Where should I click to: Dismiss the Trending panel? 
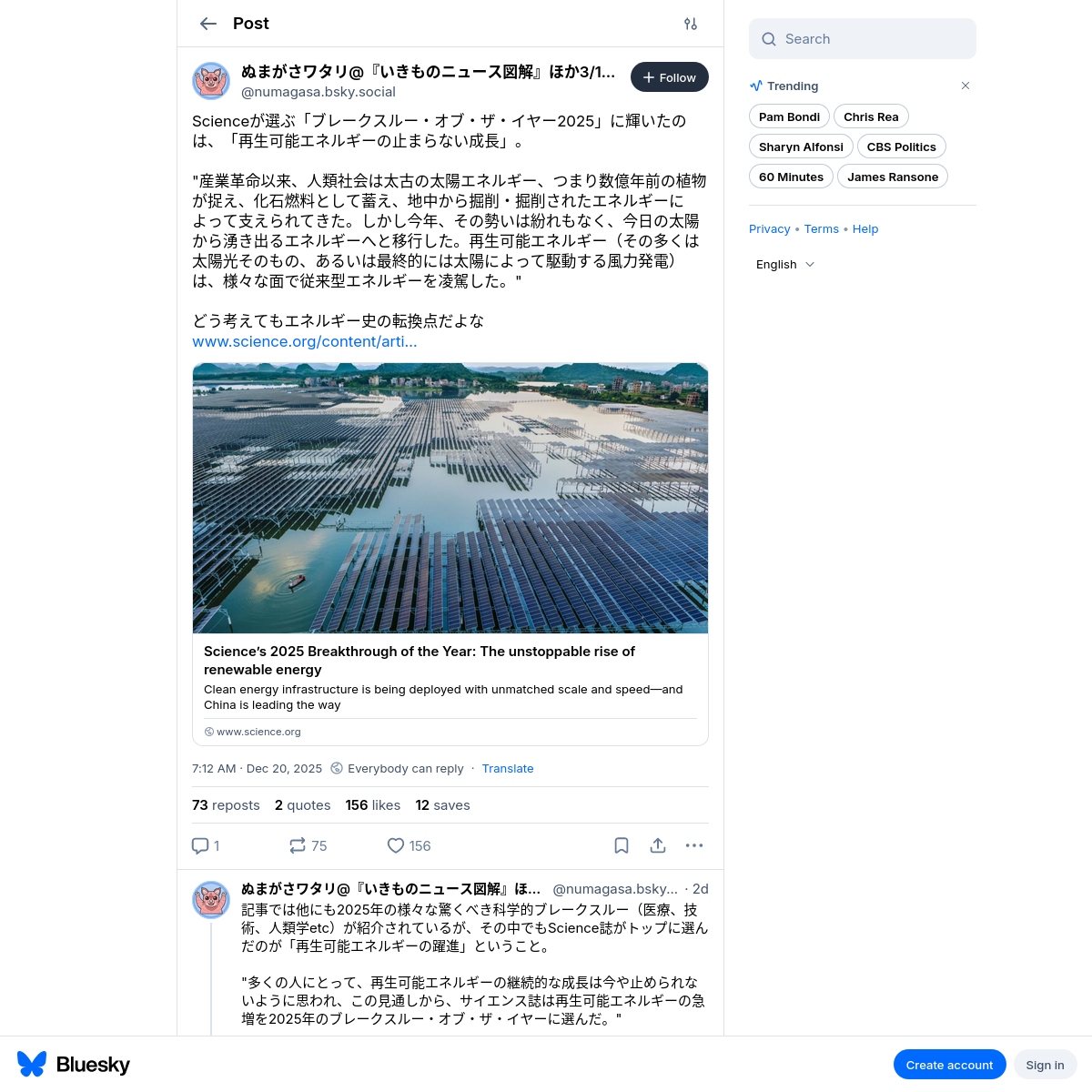[966, 86]
